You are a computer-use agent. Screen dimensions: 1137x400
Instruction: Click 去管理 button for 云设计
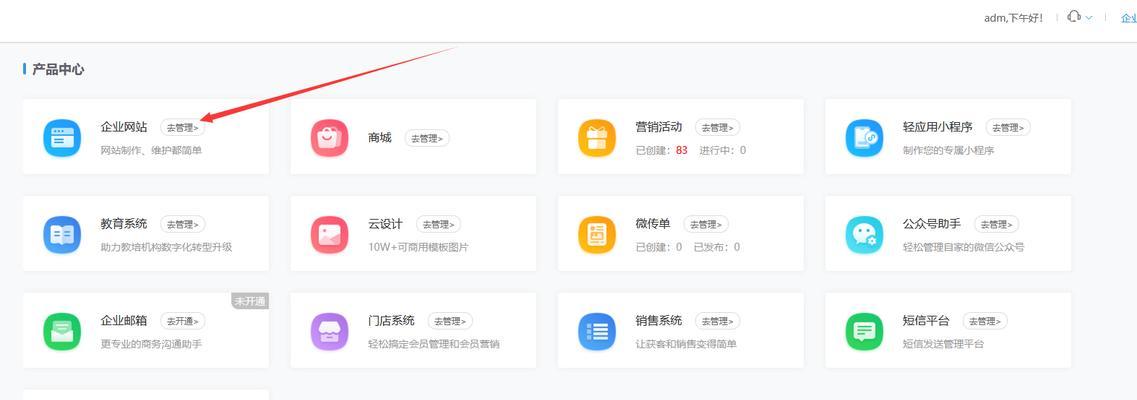tap(439, 225)
